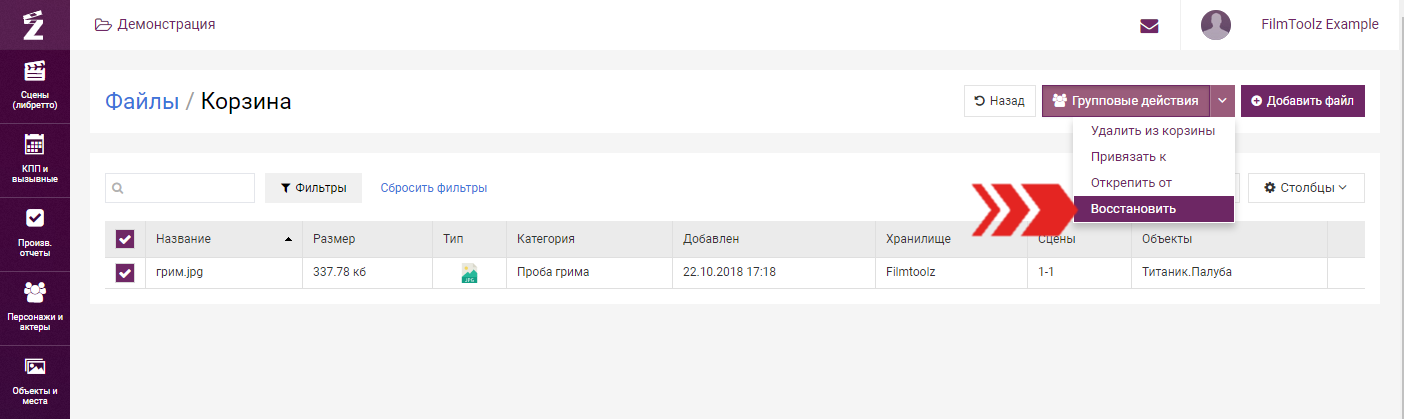Toggle the select-all checkbox in table header

point(125,239)
